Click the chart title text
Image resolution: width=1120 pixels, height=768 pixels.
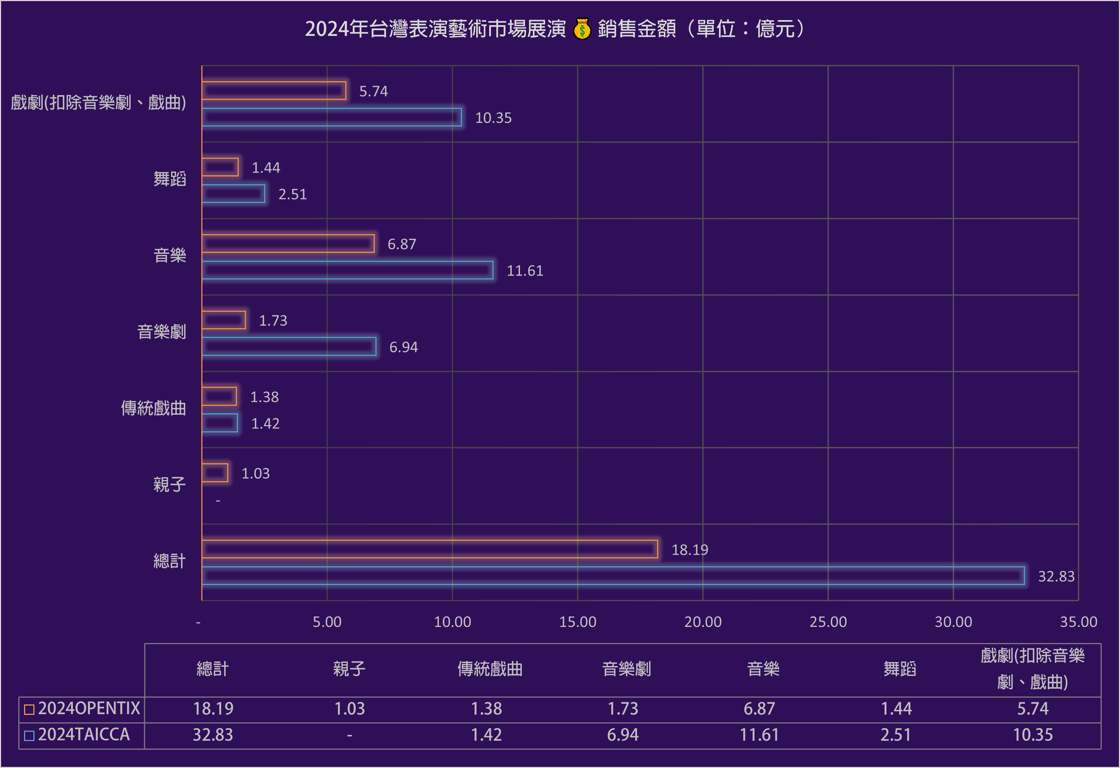tap(555, 29)
